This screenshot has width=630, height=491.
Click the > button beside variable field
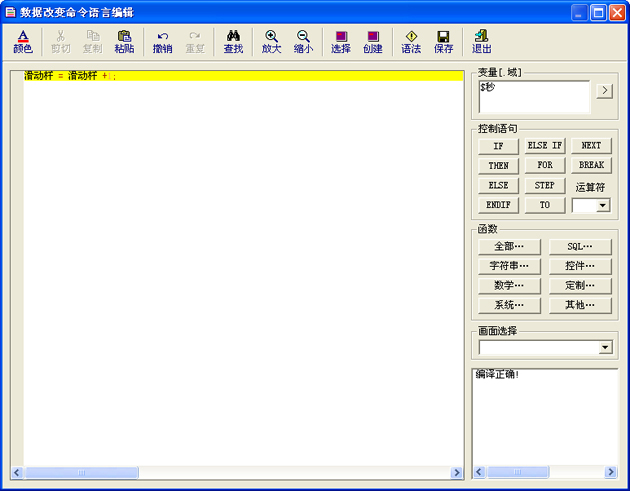[605, 91]
